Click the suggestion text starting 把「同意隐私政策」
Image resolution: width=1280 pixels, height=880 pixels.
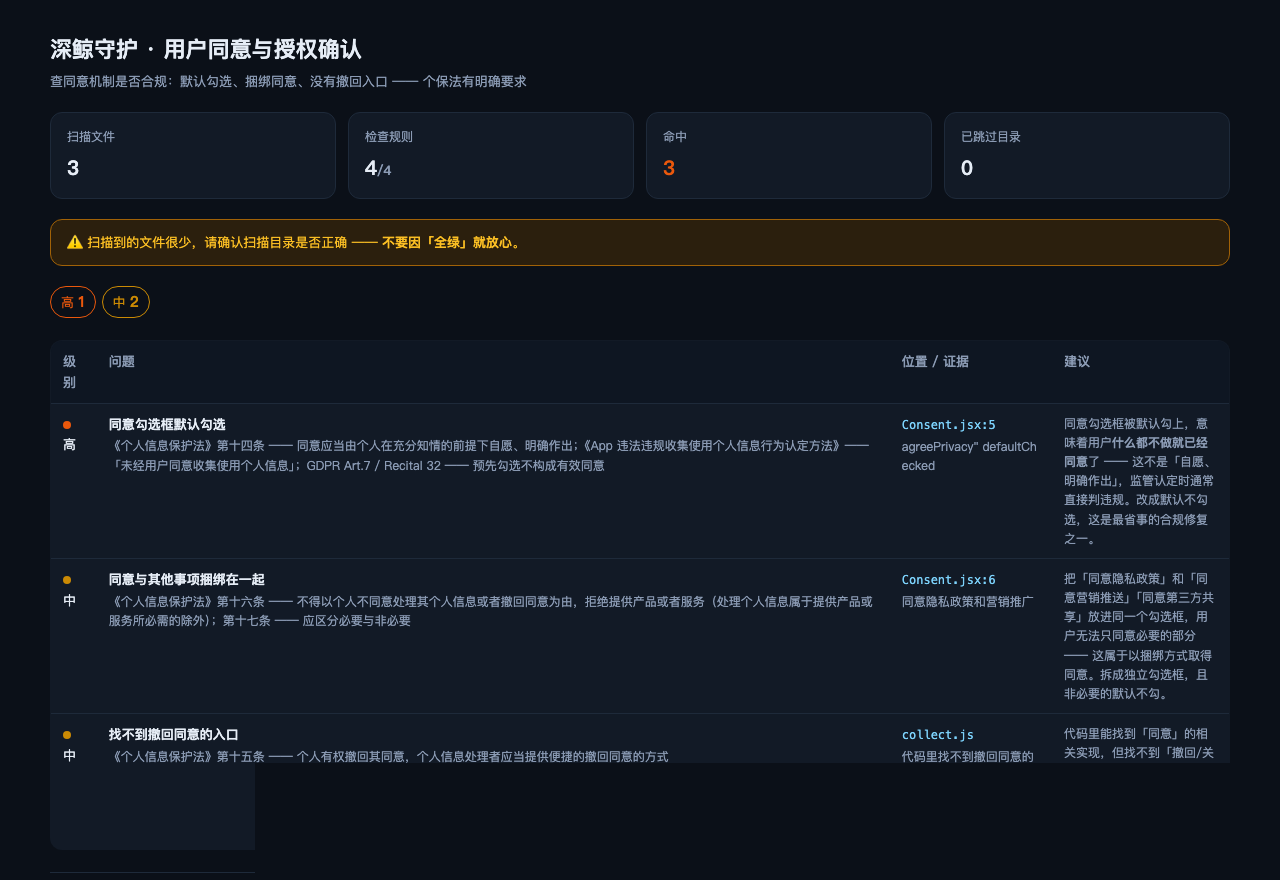1139,636
